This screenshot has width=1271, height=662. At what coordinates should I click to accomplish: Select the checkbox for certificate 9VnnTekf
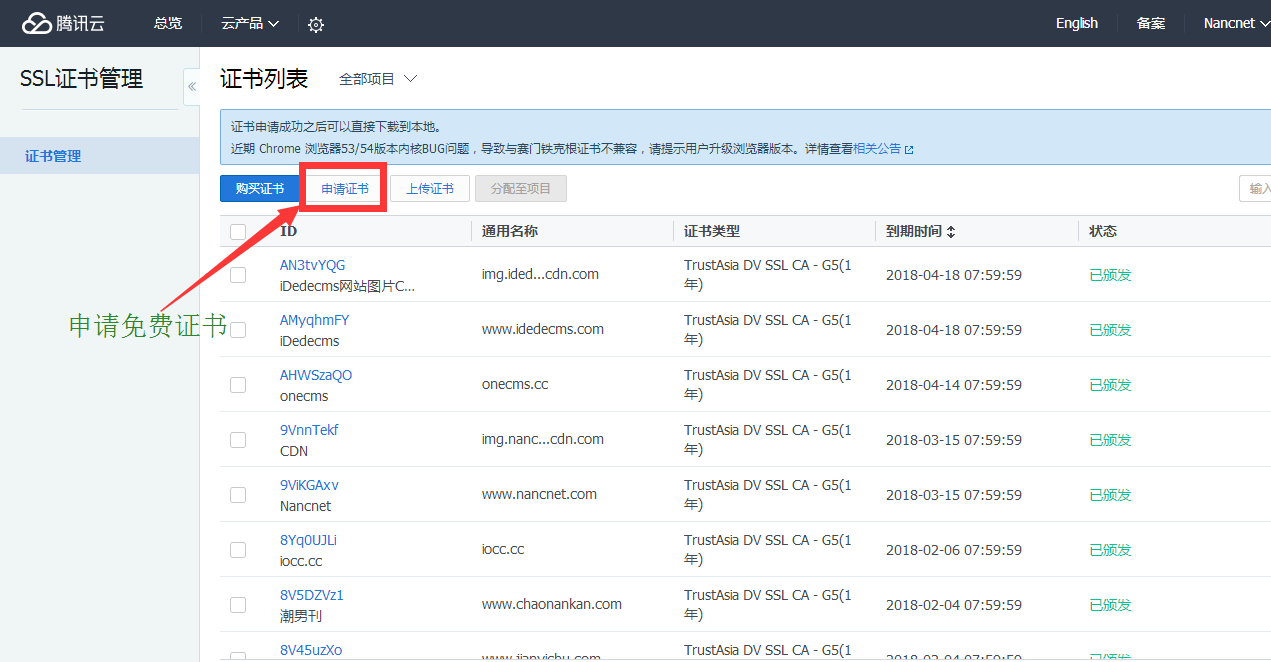click(238, 440)
